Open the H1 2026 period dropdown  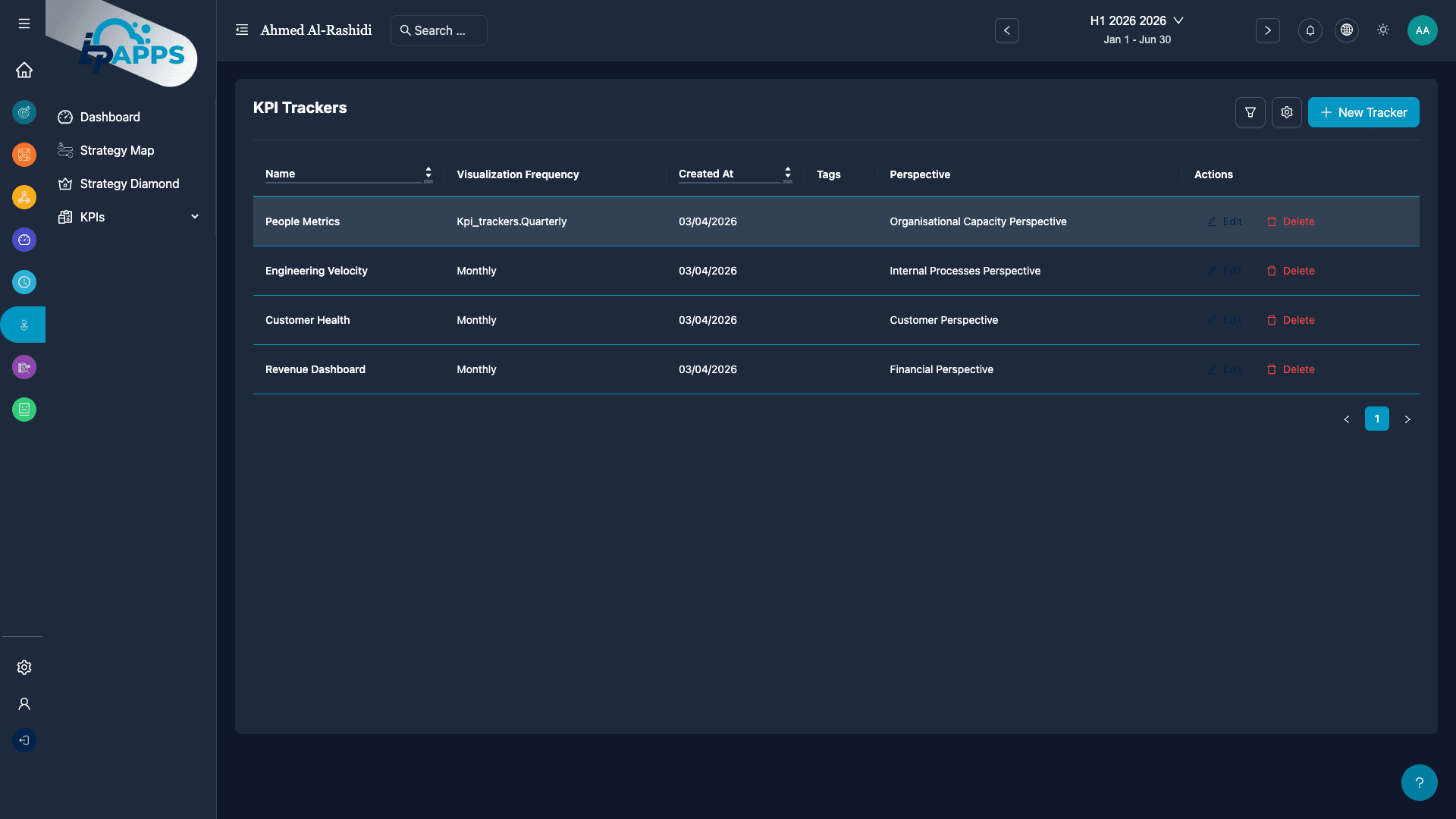click(1137, 20)
